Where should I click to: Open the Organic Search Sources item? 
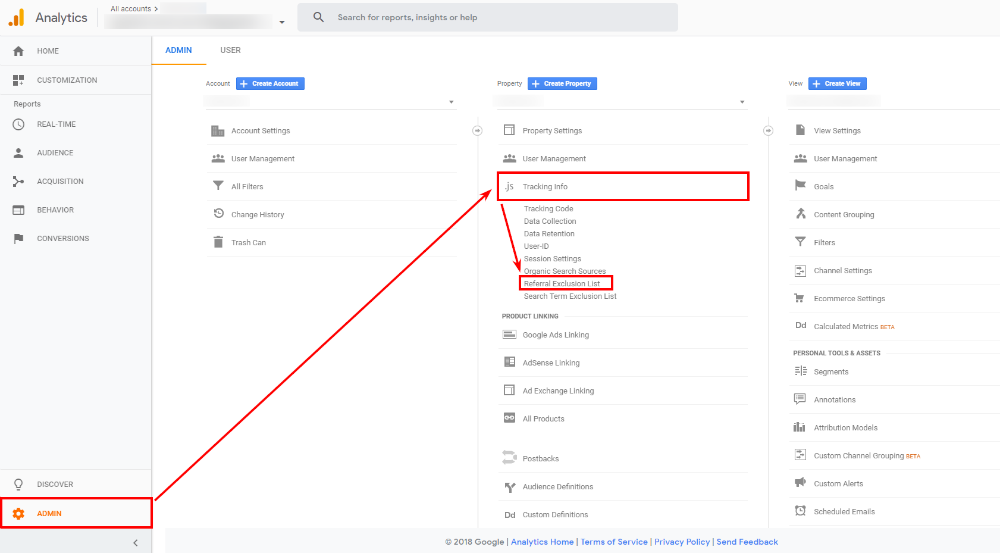coord(565,271)
